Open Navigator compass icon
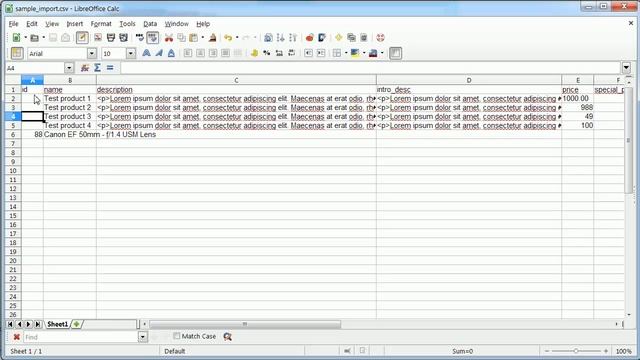640x360 pixels. [x=338, y=38]
